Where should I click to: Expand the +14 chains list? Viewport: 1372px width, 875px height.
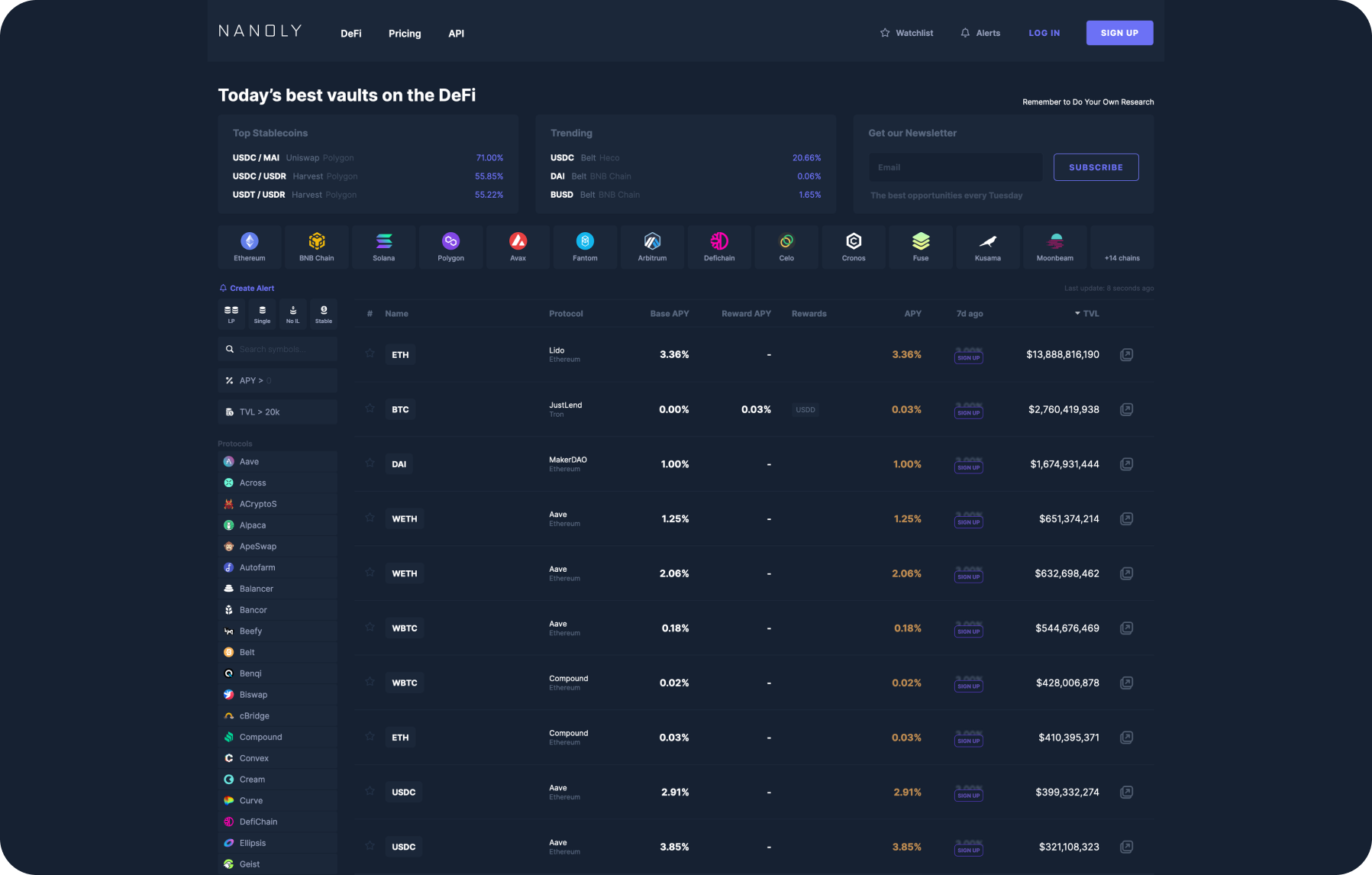pos(1122,247)
